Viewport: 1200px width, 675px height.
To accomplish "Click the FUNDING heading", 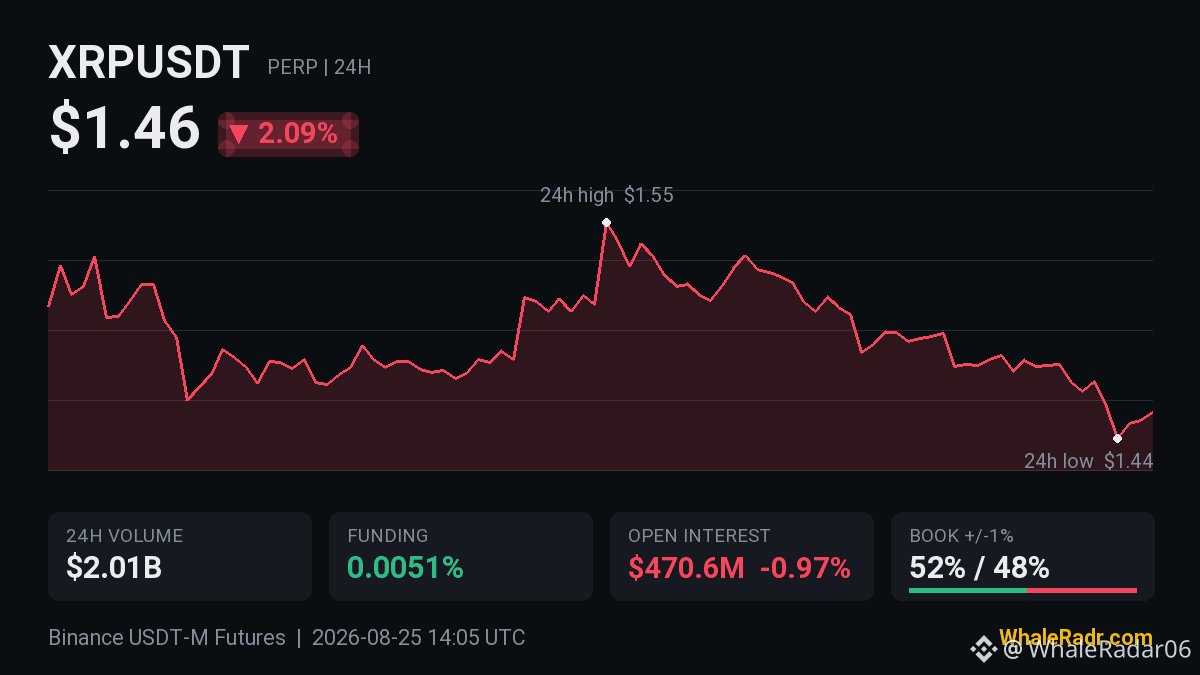I will tap(388, 536).
